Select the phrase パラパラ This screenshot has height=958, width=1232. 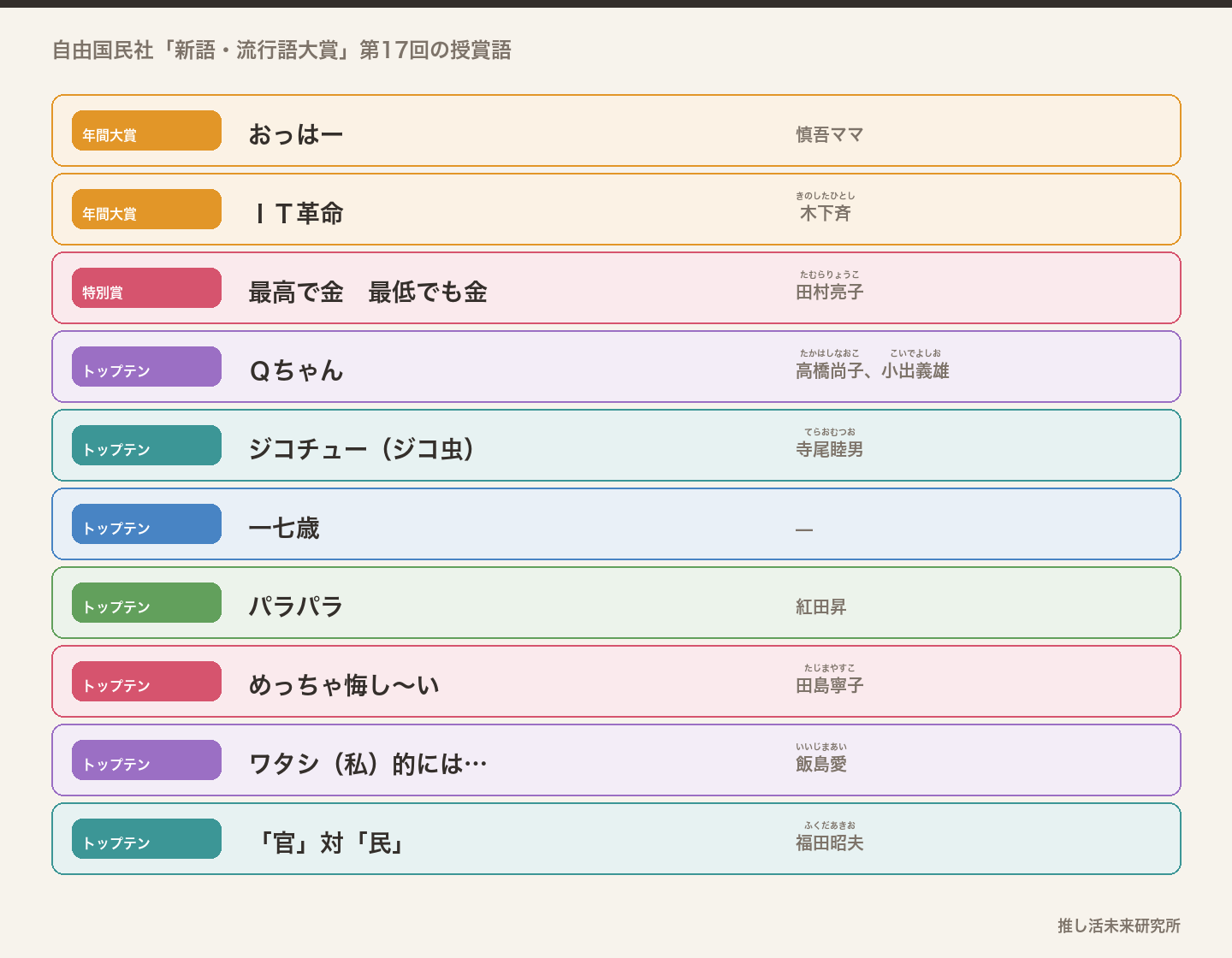click(x=296, y=606)
